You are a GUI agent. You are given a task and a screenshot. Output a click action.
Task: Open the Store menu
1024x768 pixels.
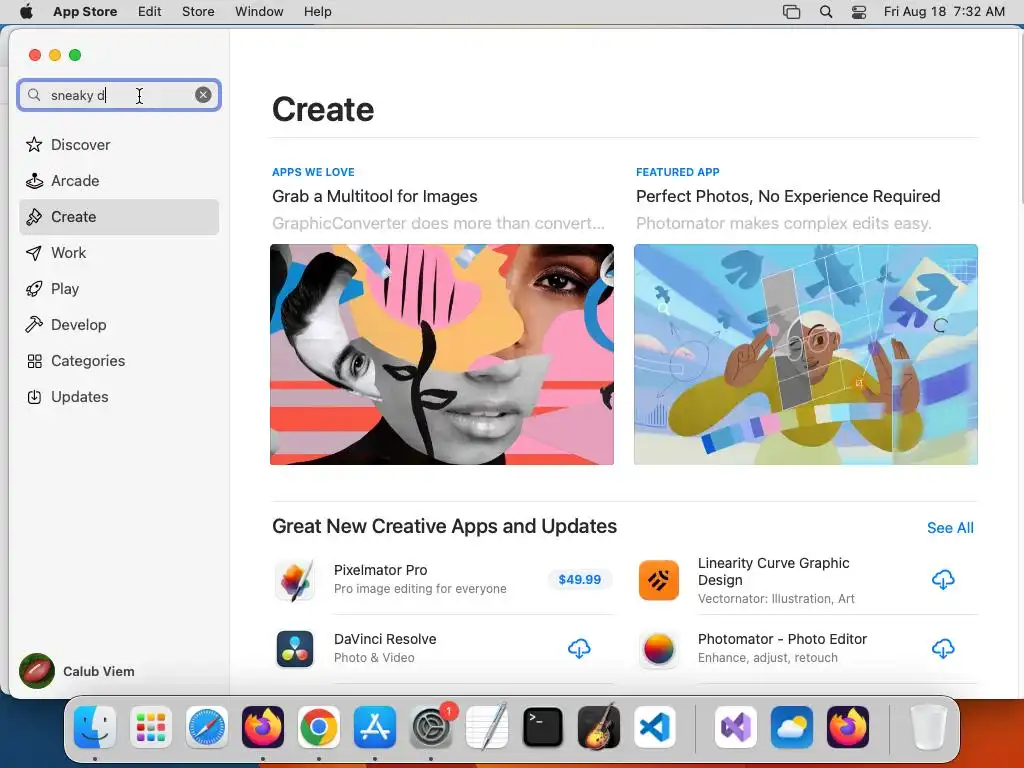198,12
